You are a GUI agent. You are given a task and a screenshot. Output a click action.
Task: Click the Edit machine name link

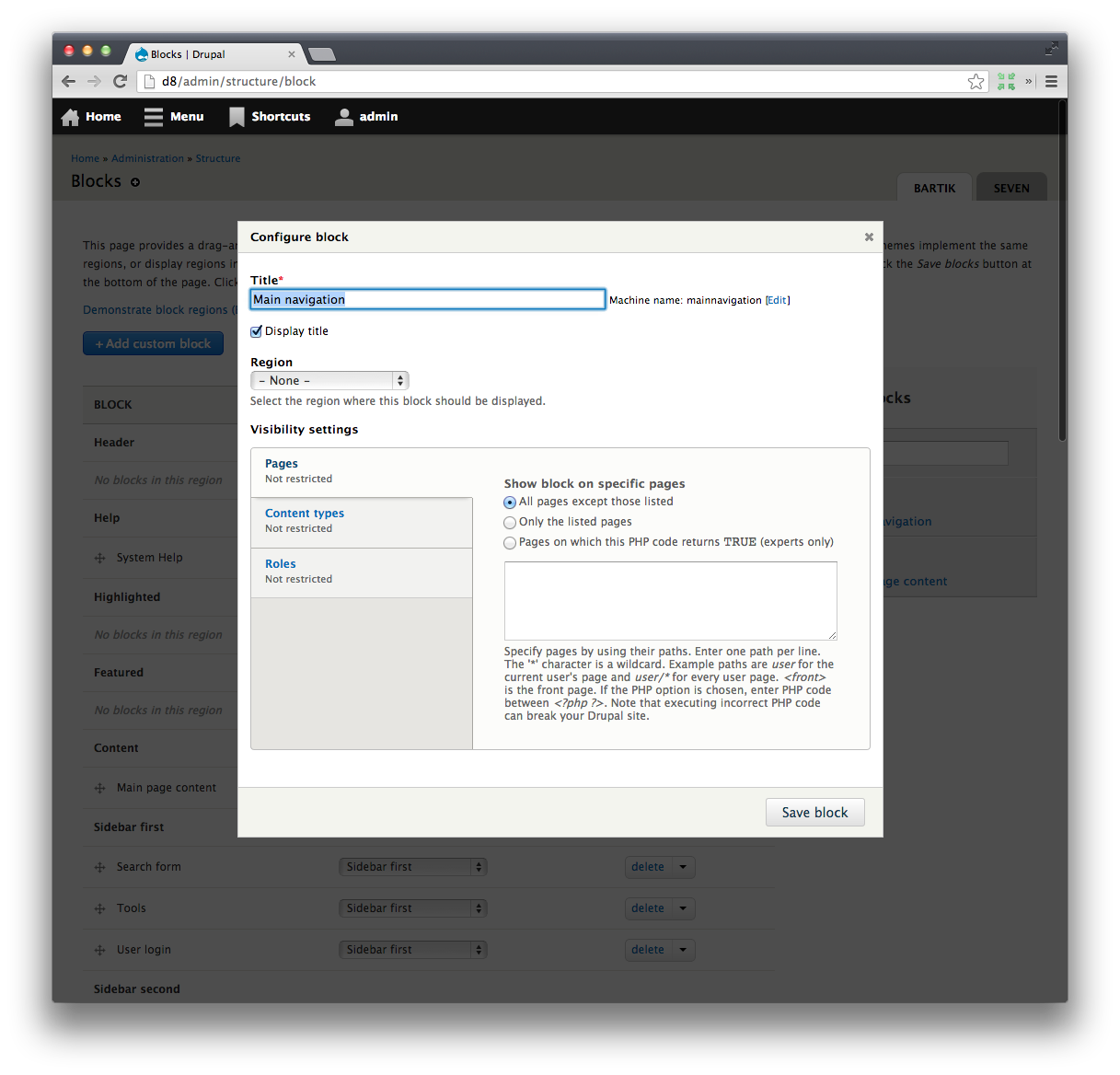click(778, 301)
